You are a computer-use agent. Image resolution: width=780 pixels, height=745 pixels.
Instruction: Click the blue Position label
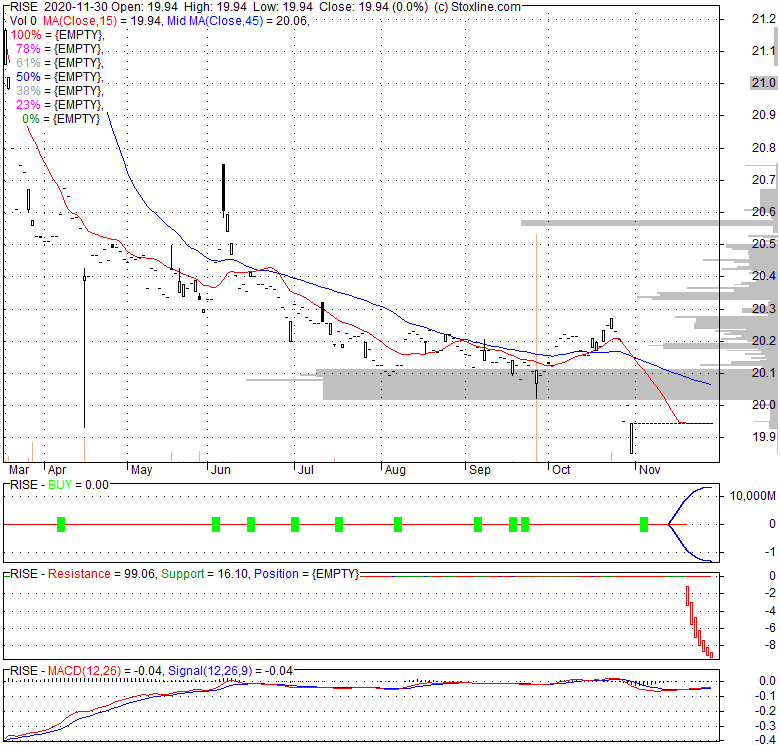point(276,574)
